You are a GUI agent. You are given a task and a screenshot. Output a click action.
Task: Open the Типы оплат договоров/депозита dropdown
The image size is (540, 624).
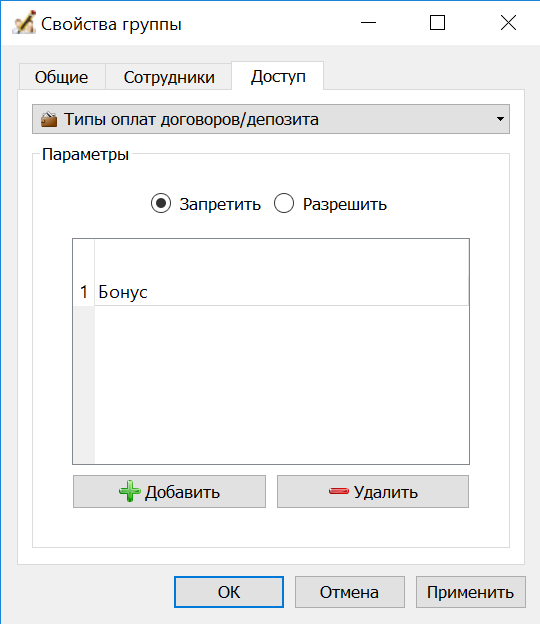coord(271,119)
